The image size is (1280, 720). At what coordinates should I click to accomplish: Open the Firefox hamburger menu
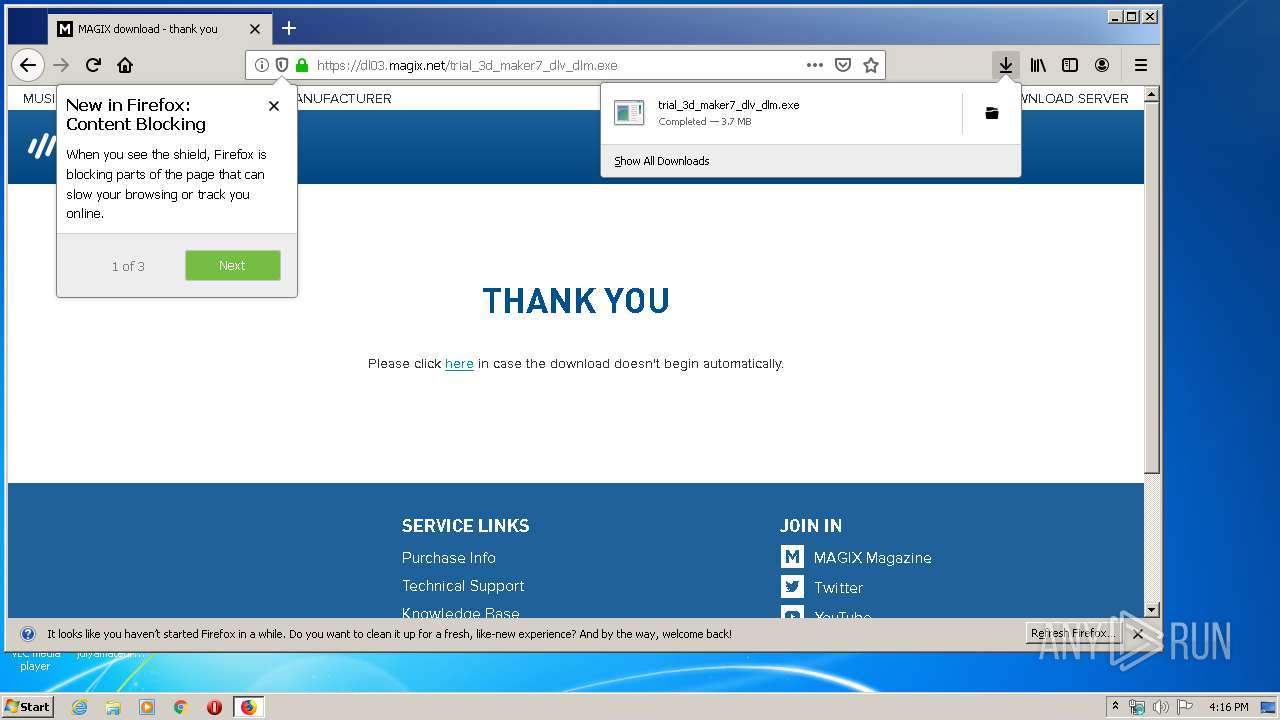coord(1141,65)
